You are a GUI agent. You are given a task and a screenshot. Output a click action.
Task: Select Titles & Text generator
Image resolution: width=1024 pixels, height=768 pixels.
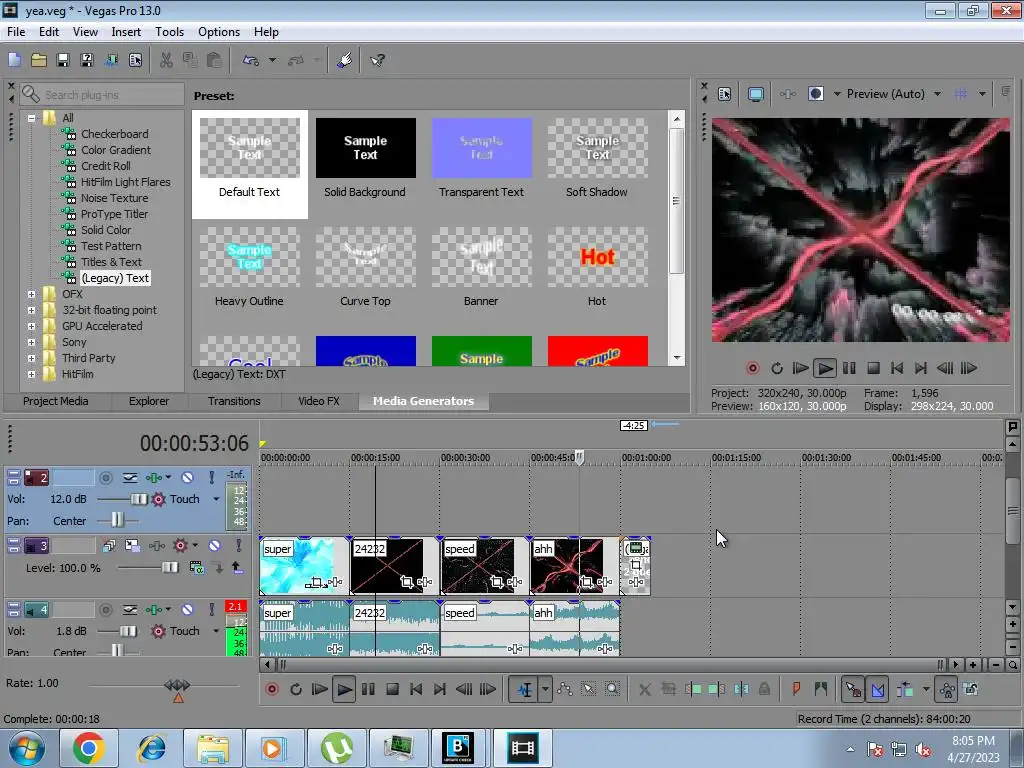pos(111,262)
